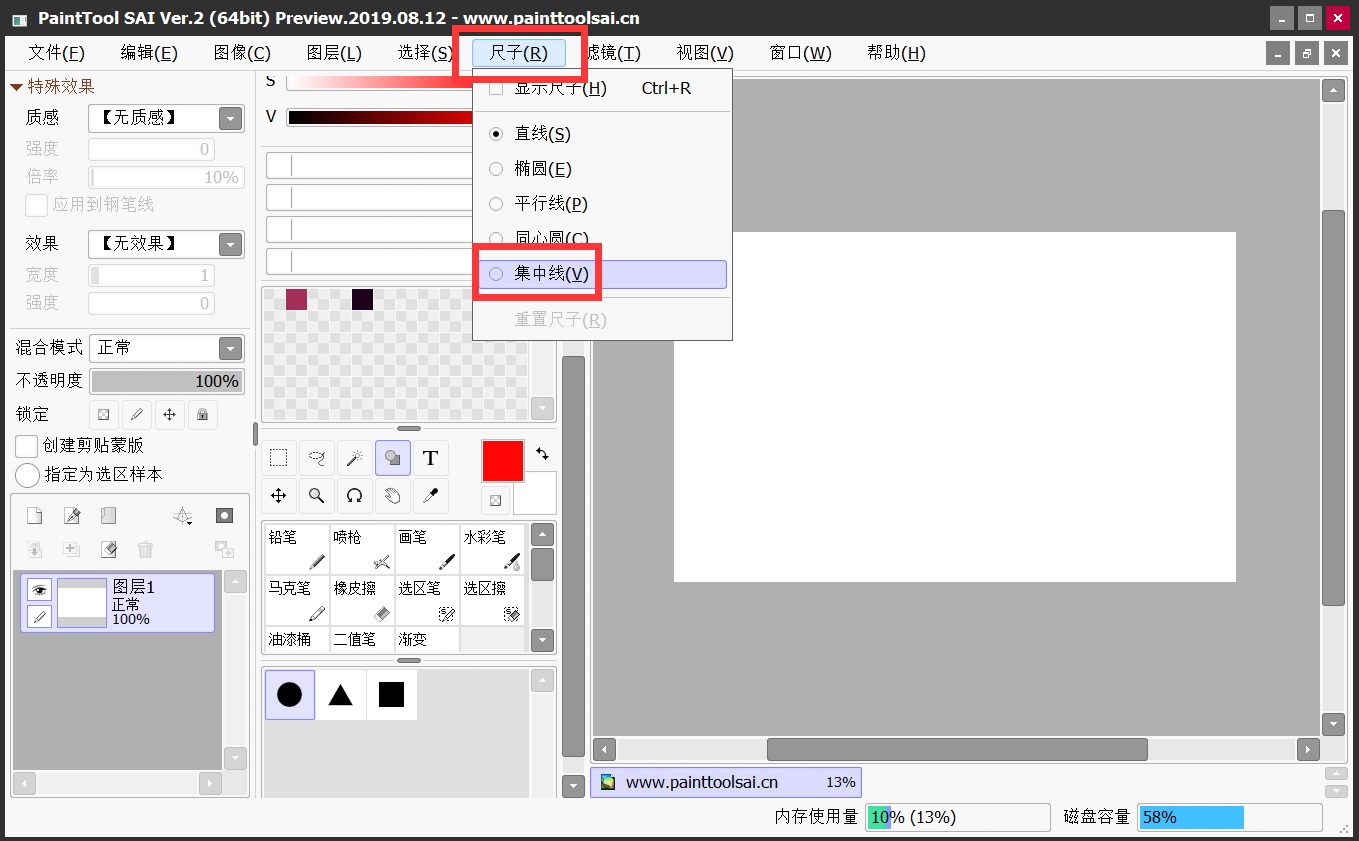Swap foreground and background colors
1359x841 pixels.
[542, 454]
